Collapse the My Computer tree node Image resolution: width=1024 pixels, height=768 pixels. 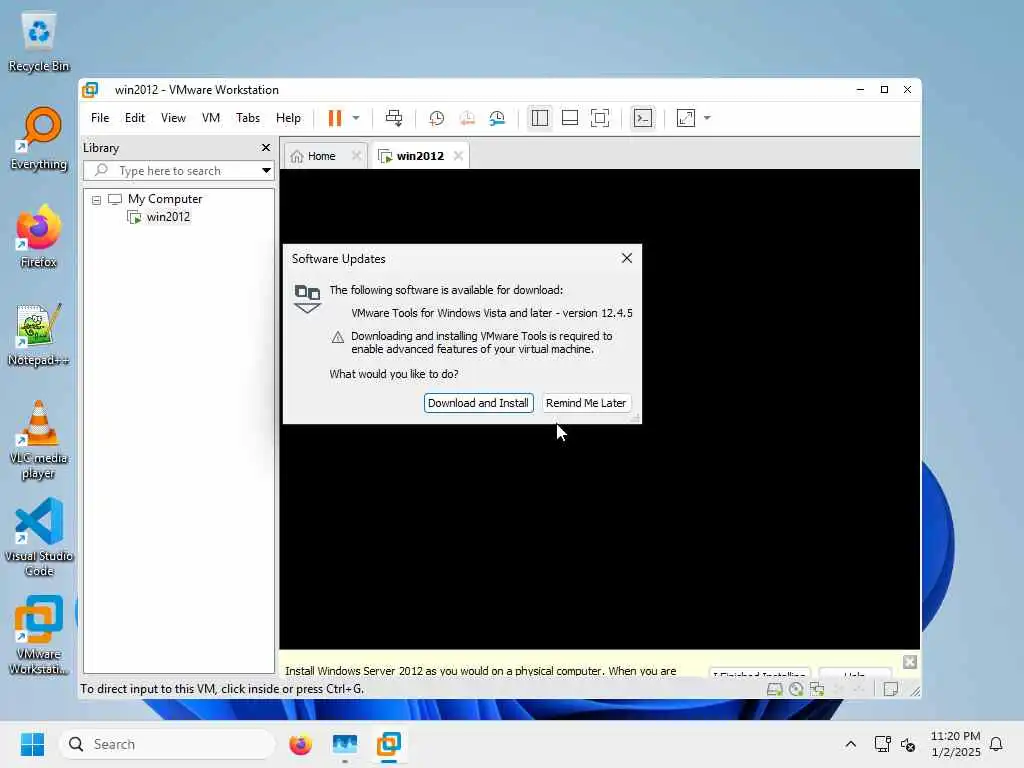tap(97, 200)
